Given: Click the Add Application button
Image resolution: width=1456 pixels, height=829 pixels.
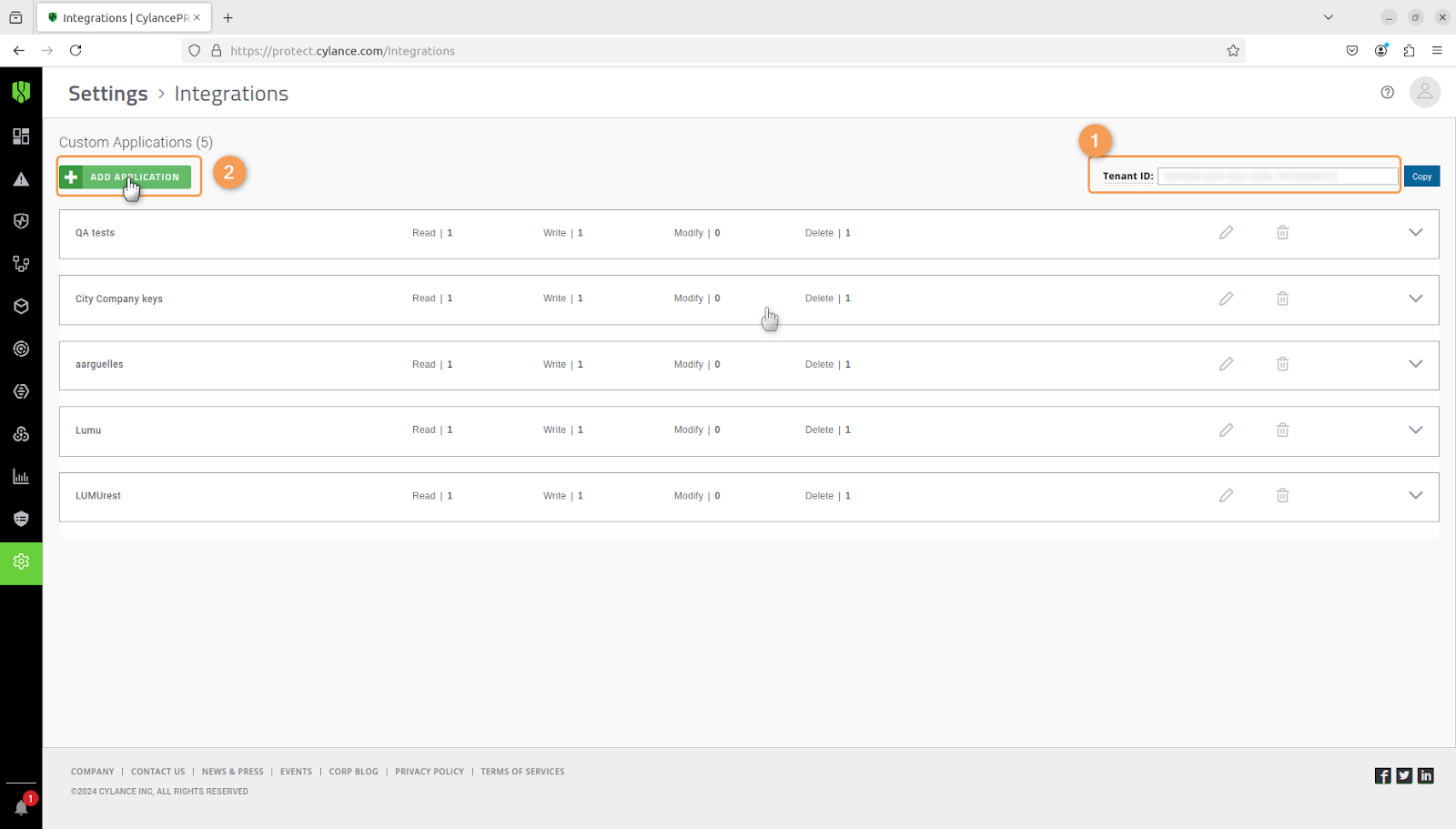Looking at the screenshot, I should pos(126,177).
